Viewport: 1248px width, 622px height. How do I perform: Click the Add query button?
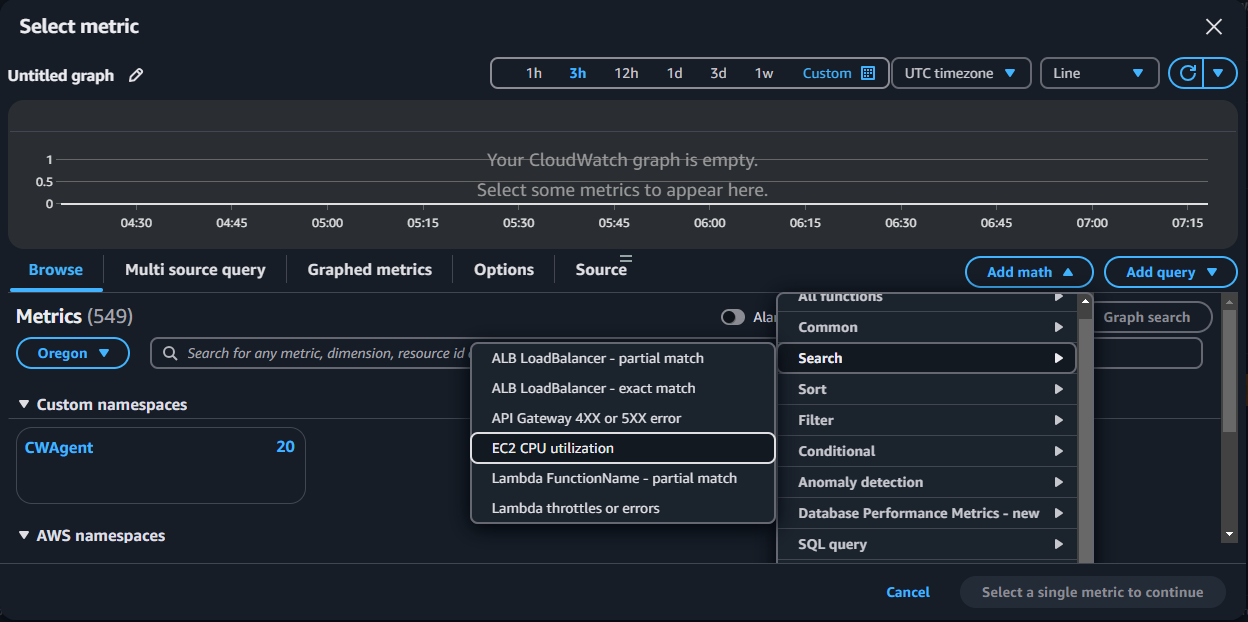(x=1171, y=272)
